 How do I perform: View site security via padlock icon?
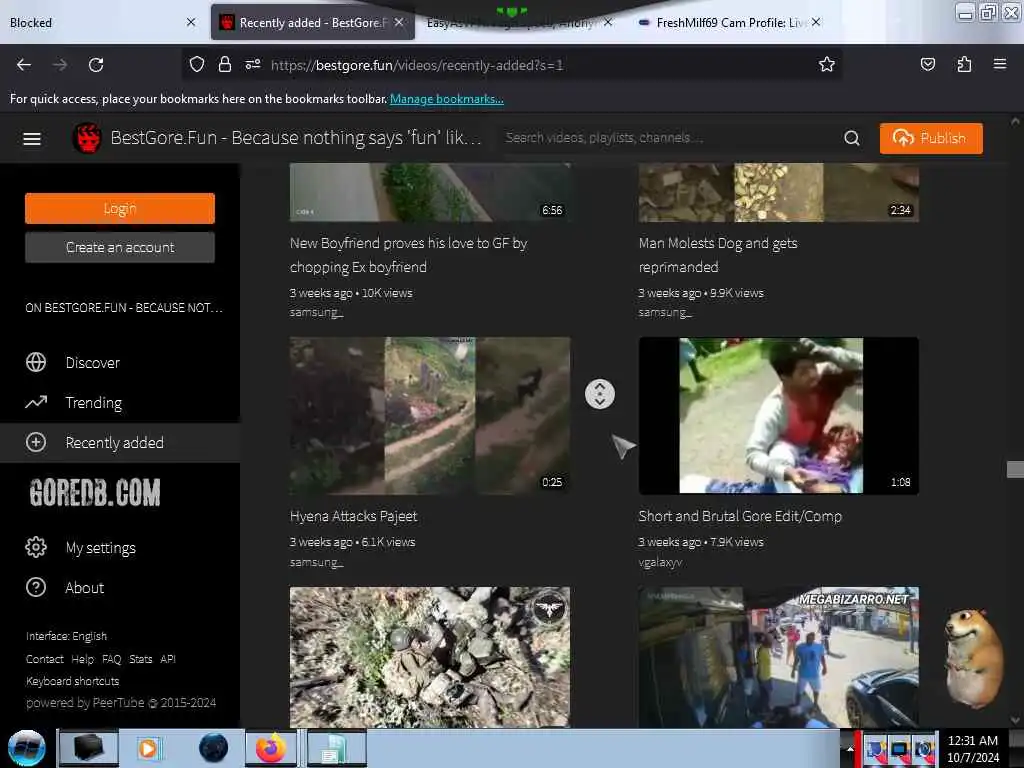click(225, 65)
